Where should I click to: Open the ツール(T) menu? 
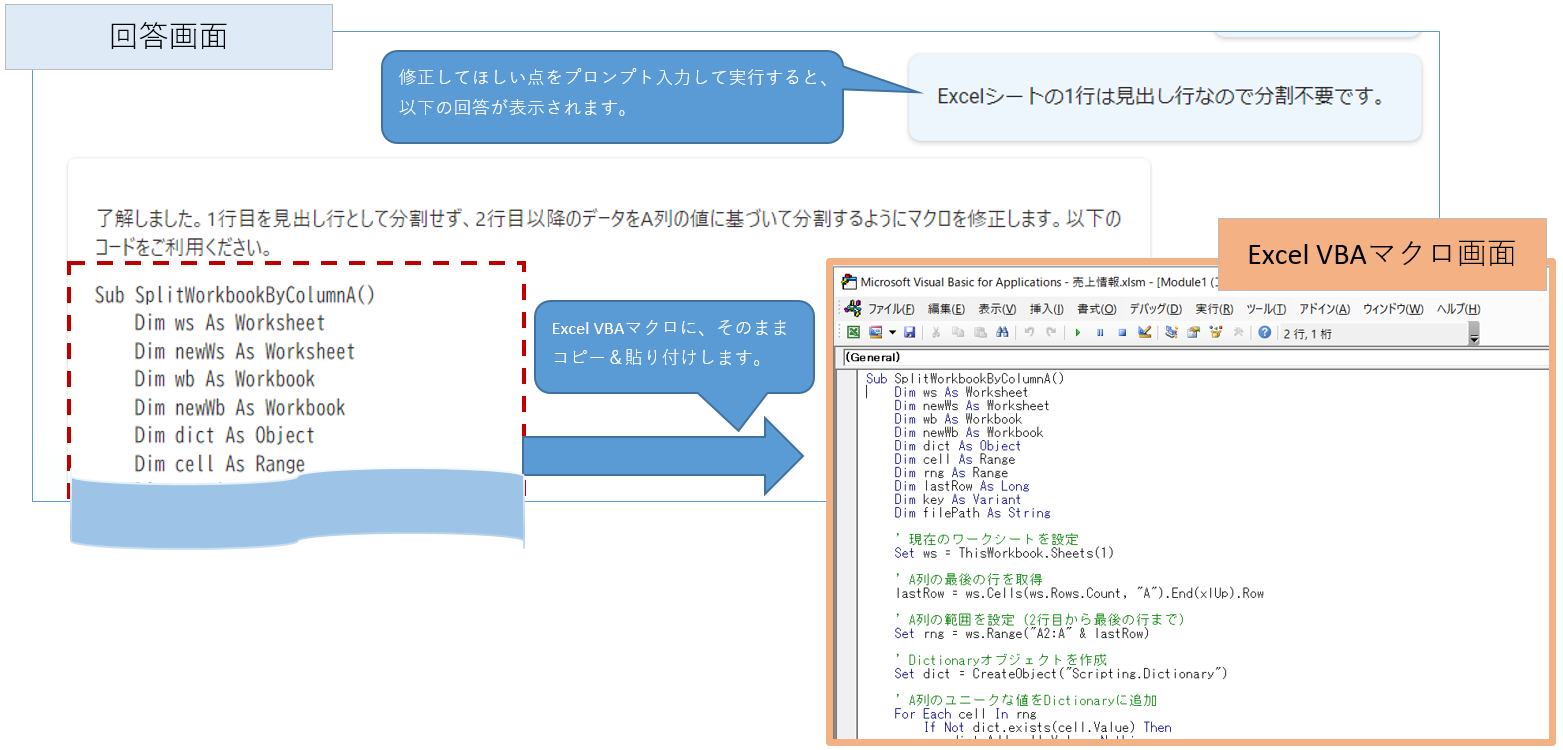(1266, 309)
